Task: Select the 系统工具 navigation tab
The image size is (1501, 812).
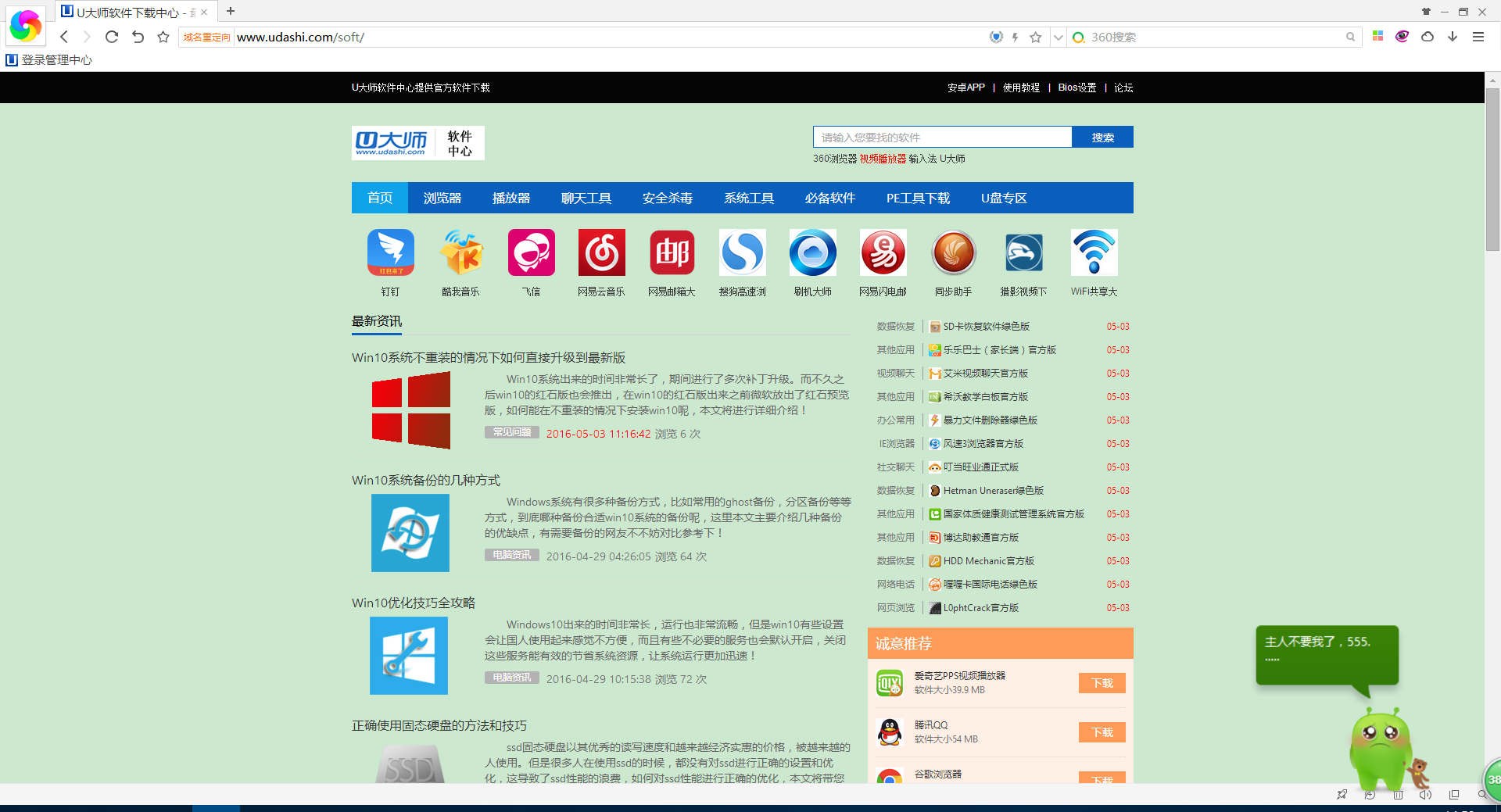Action: click(749, 198)
